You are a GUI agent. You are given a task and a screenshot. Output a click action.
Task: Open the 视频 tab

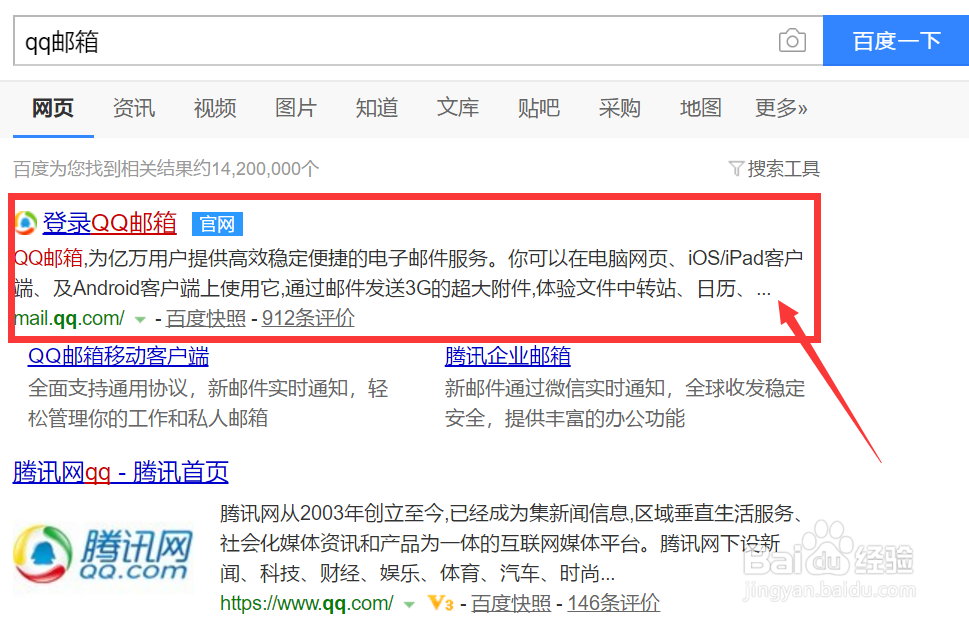click(x=215, y=108)
